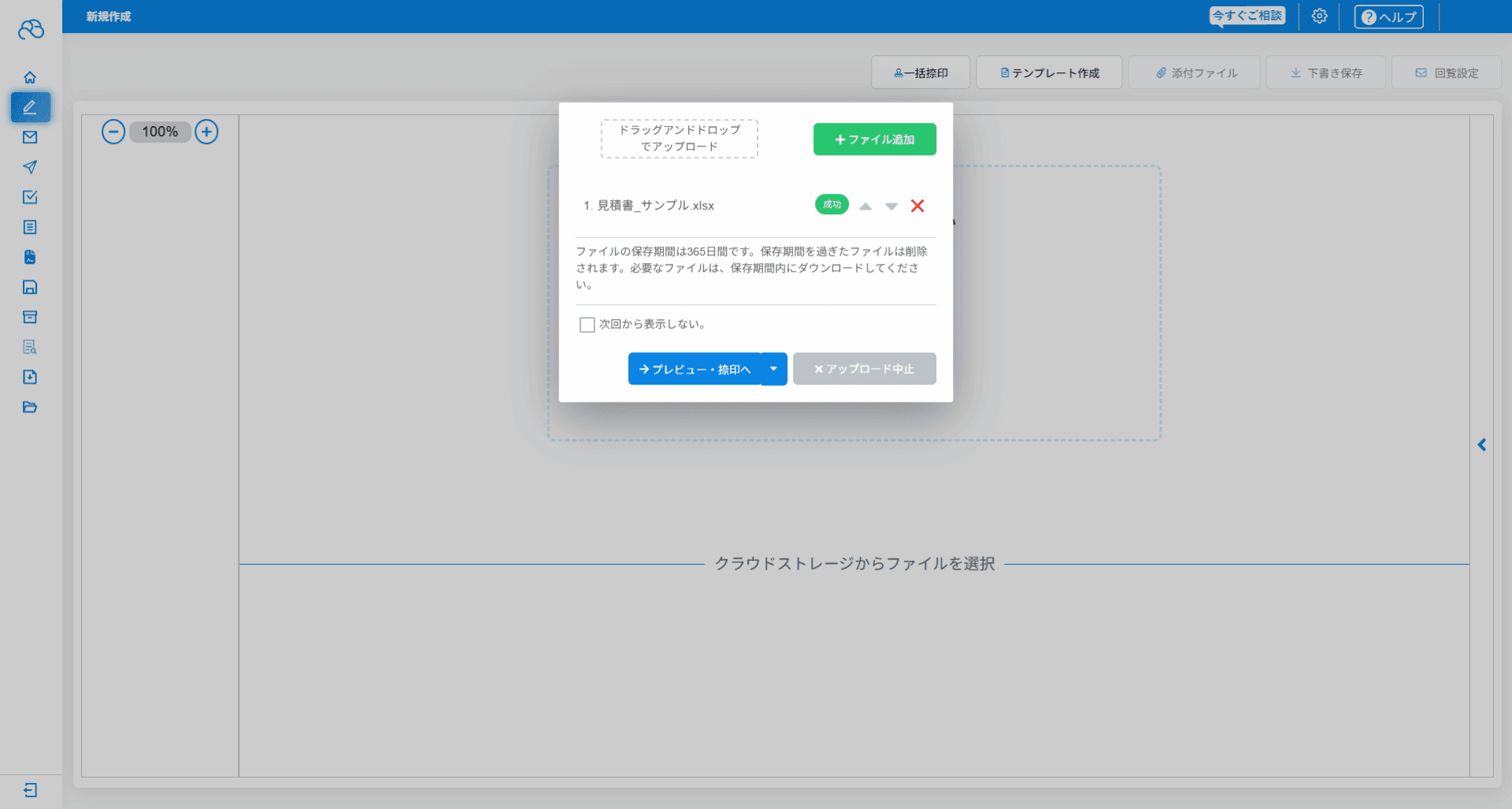Screen dimensions: 1512x809
Task: Open settings gear in top bar
Action: click(1320, 16)
